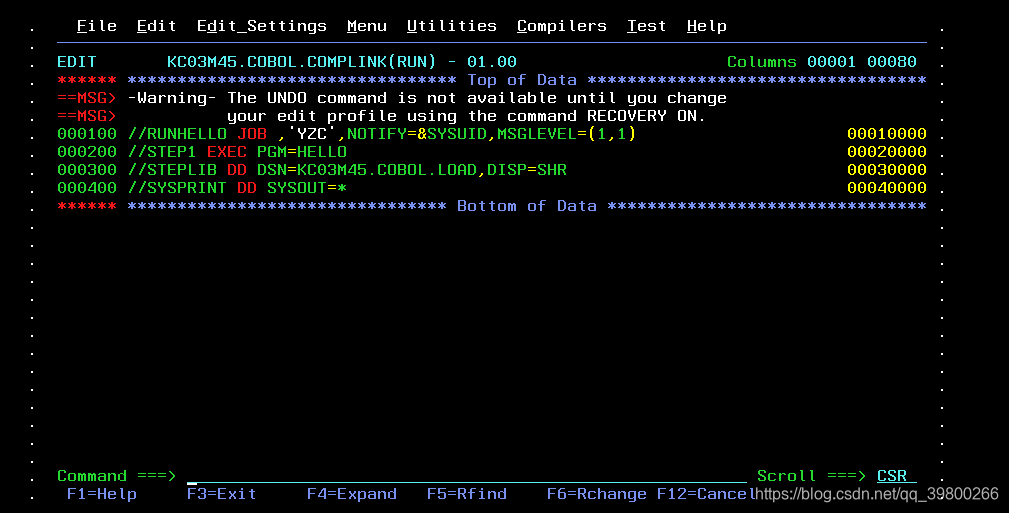
Task: Open the Compilers menu
Action: click(x=562, y=26)
